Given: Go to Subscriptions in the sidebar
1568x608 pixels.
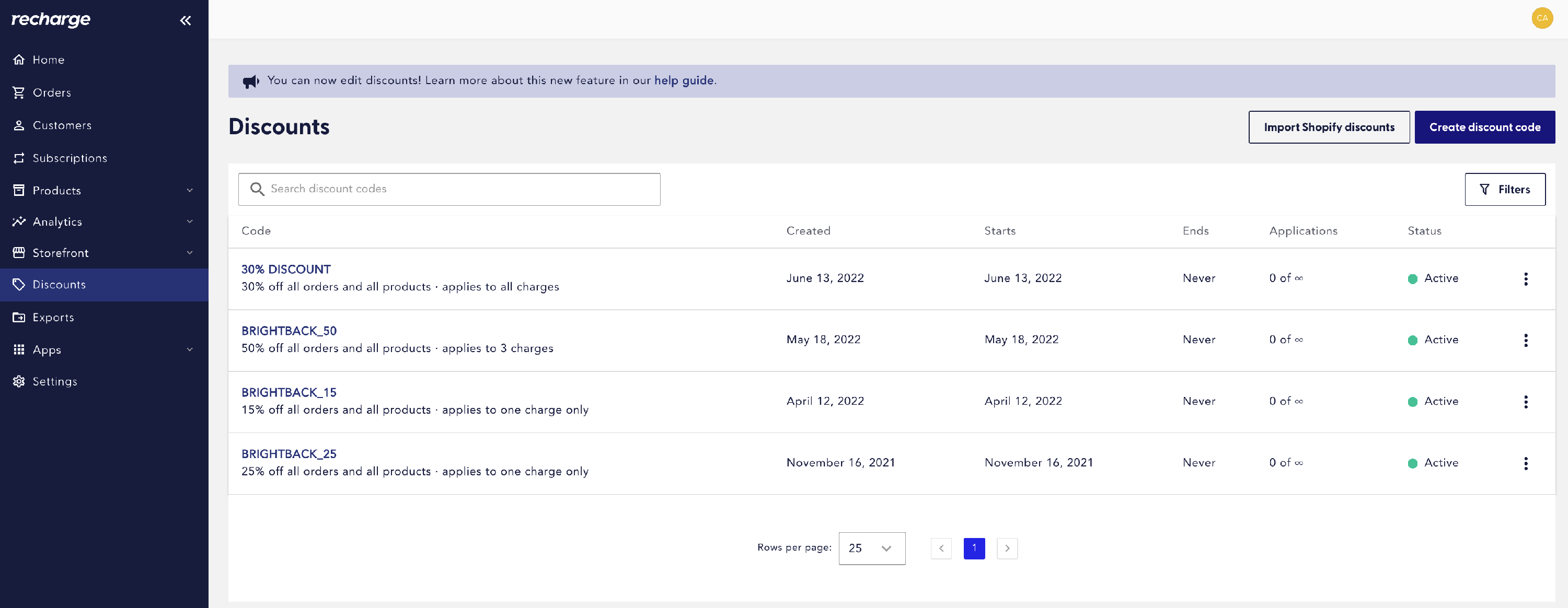Looking at the screenshot, I should point(70,158).
